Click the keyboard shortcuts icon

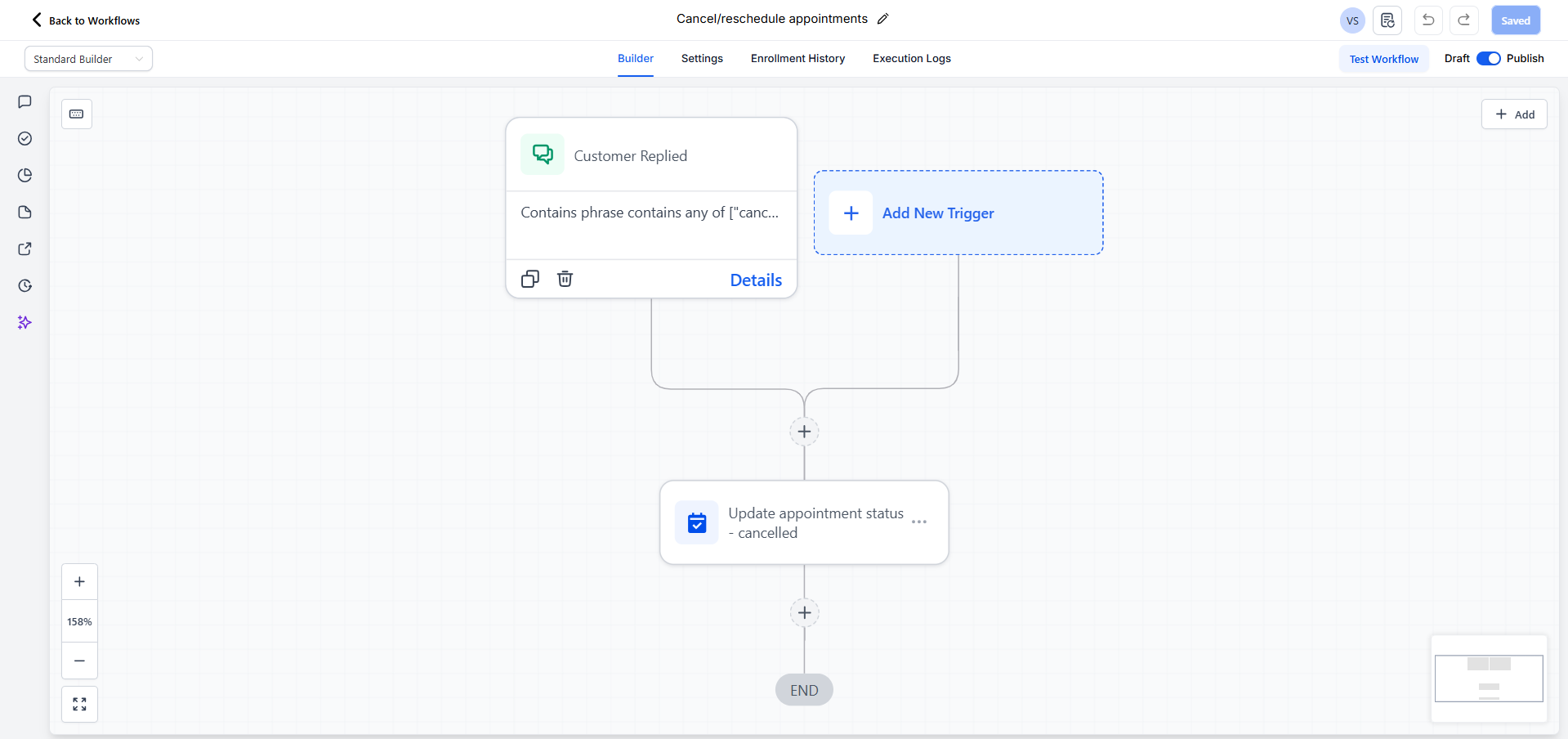coord(77,114)
